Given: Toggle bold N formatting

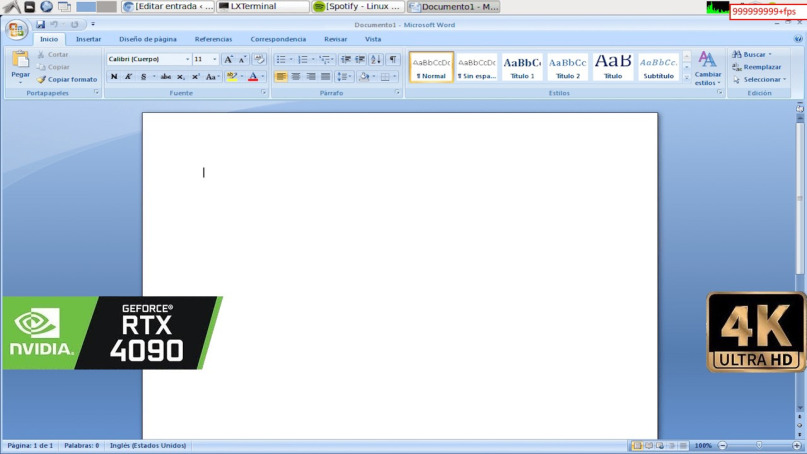Looking at the screenshot, I should pos(114,77).
